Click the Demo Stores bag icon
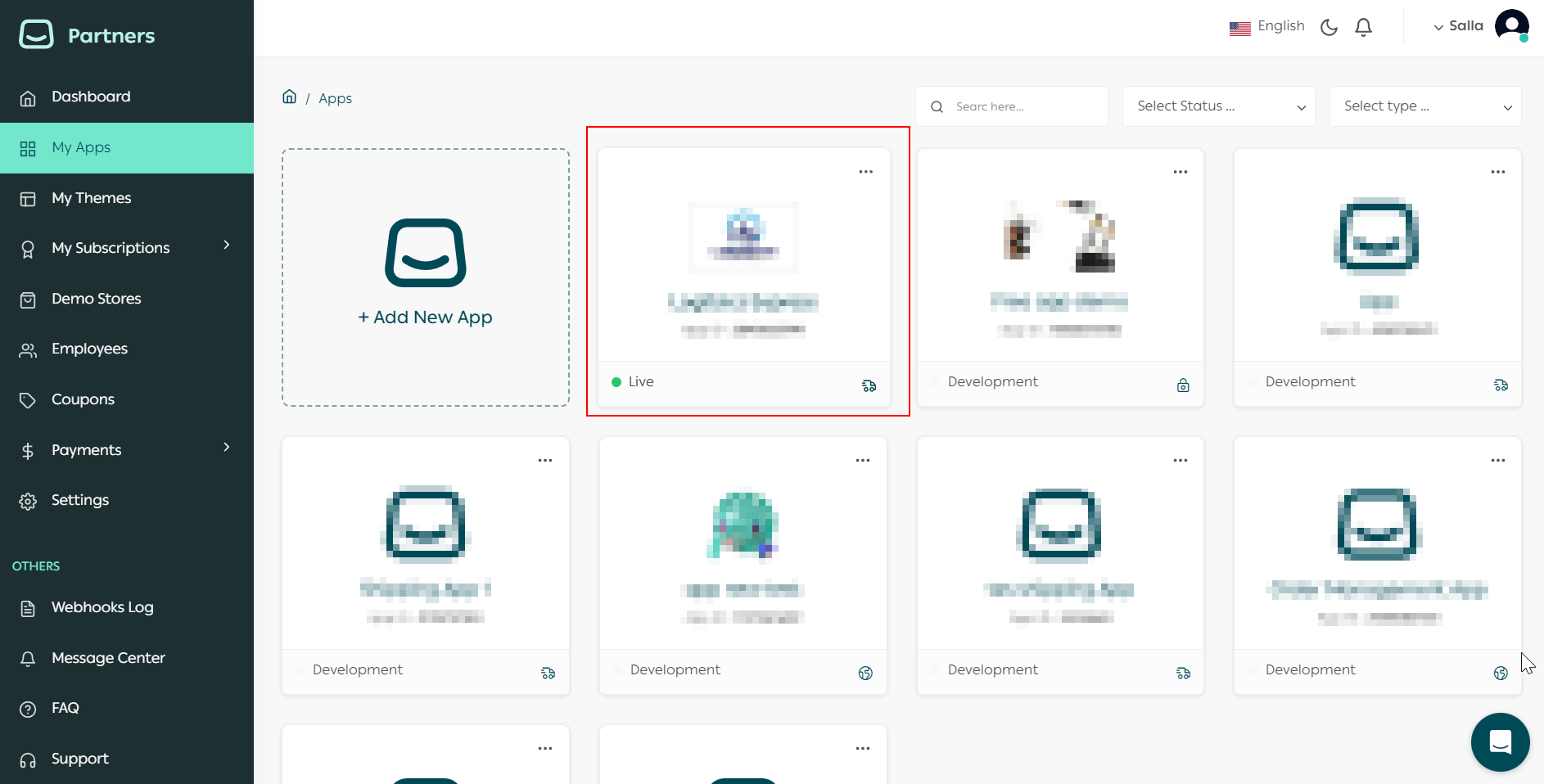This screenshot has height=784, width=1544. (28, 299)
